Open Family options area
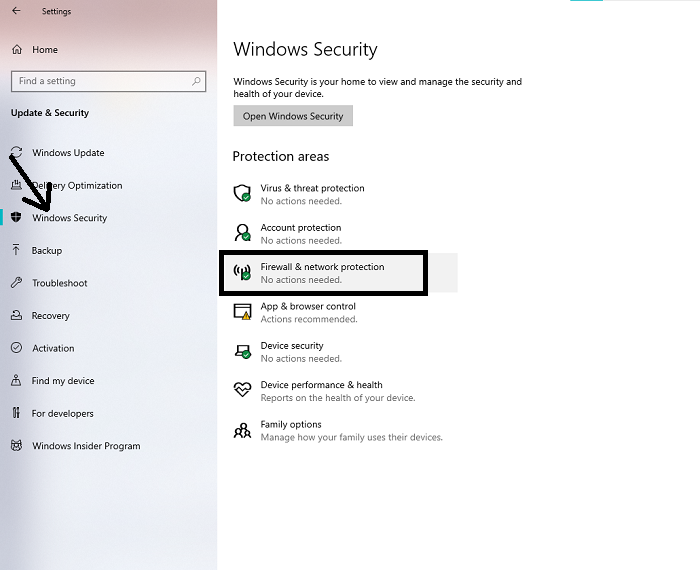 tap(291, 424)
